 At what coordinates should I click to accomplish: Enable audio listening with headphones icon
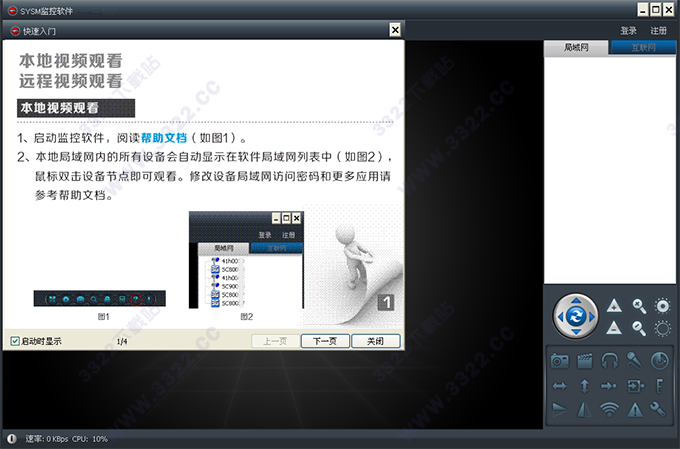pos(609,361)
